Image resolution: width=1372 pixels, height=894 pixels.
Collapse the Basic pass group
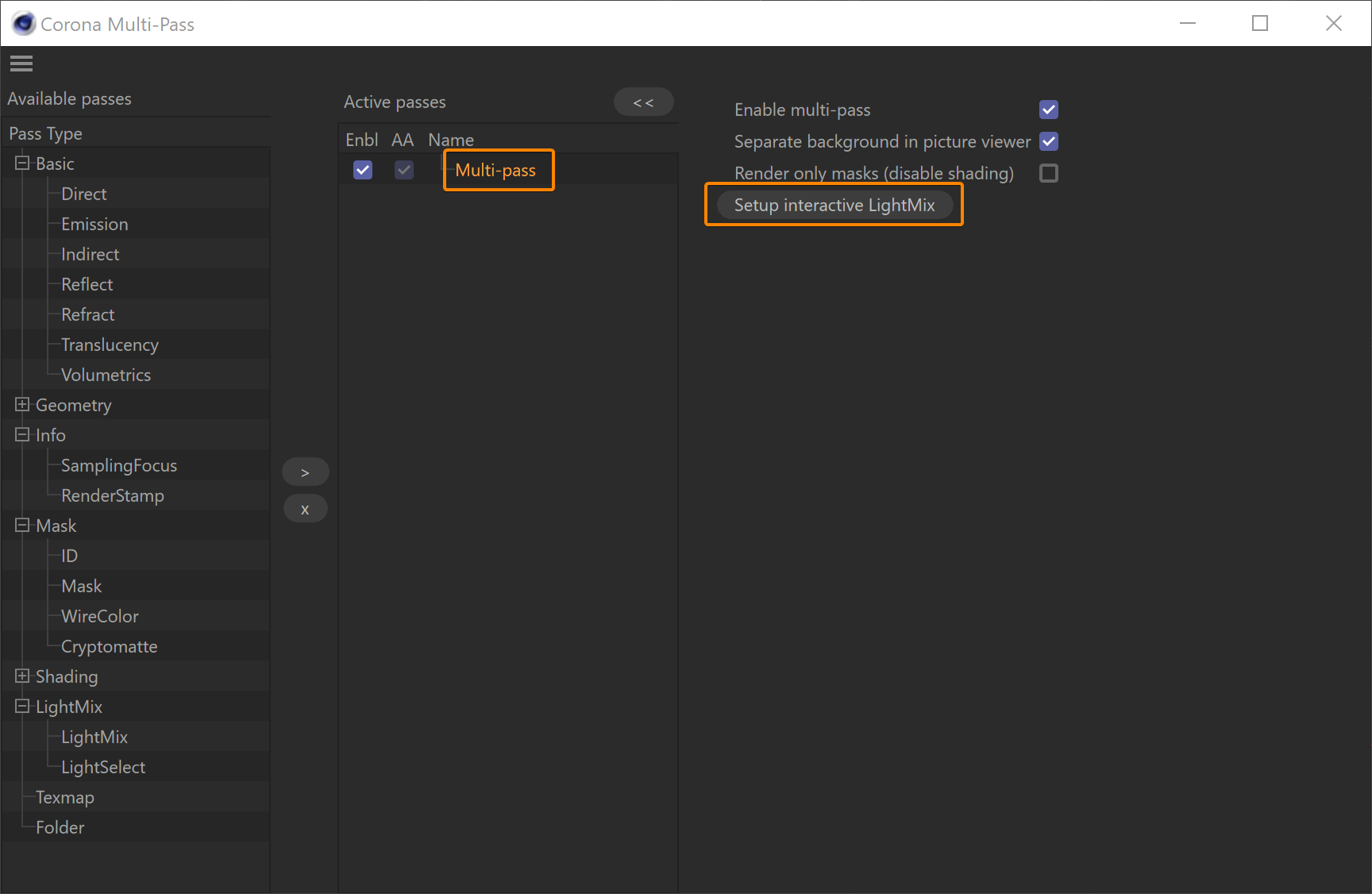(x=22, y=164)
